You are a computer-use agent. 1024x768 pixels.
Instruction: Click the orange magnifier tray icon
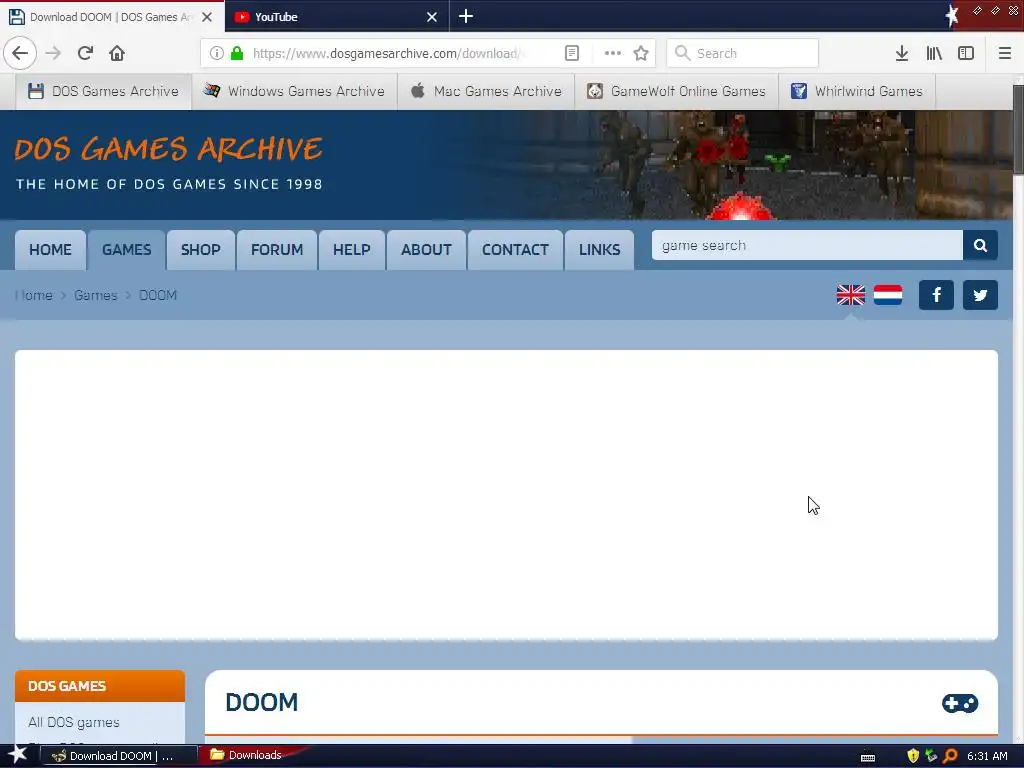point(950,756)
